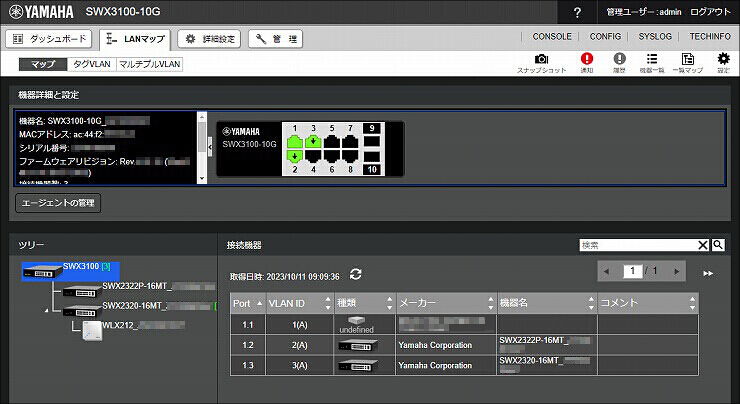Select port 2 on the switch diagram

(x=295, y=156)
